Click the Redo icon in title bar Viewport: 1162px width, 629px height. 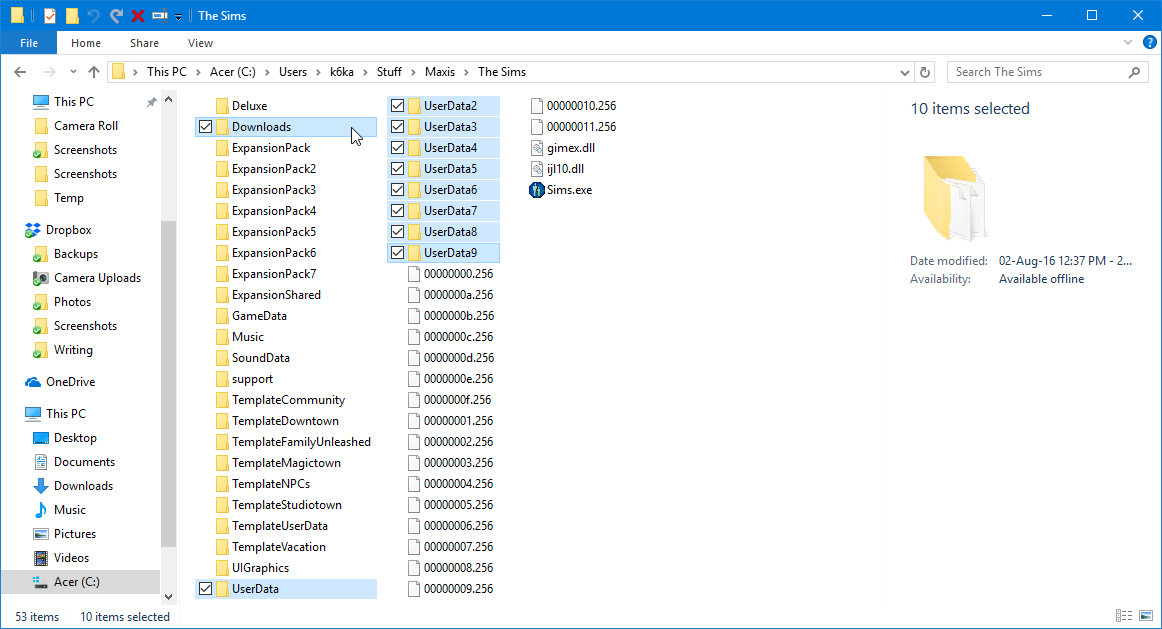click(x=116, y=16)
